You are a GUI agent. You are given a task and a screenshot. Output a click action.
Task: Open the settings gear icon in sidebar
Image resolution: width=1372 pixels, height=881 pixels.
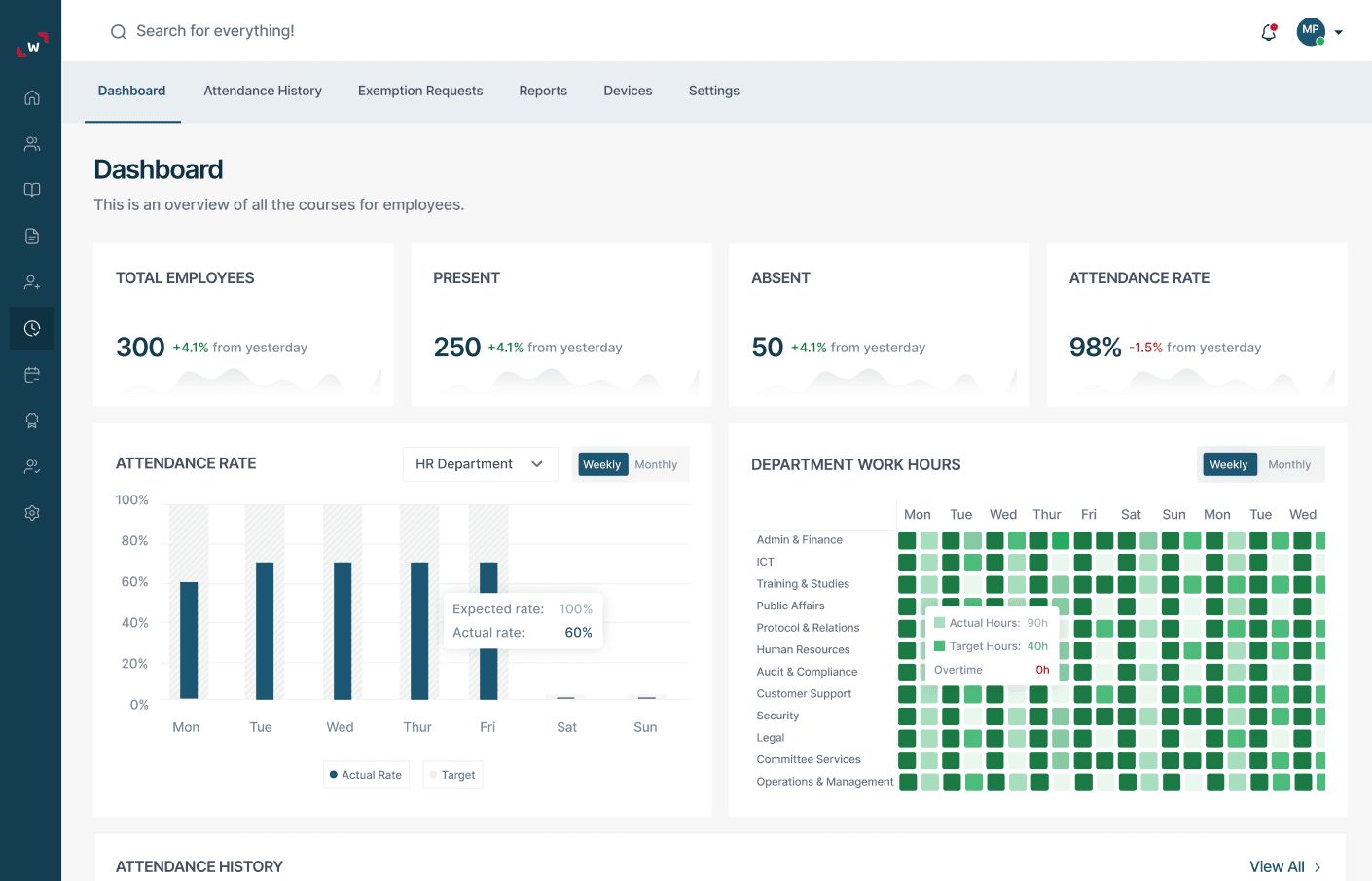31,512
